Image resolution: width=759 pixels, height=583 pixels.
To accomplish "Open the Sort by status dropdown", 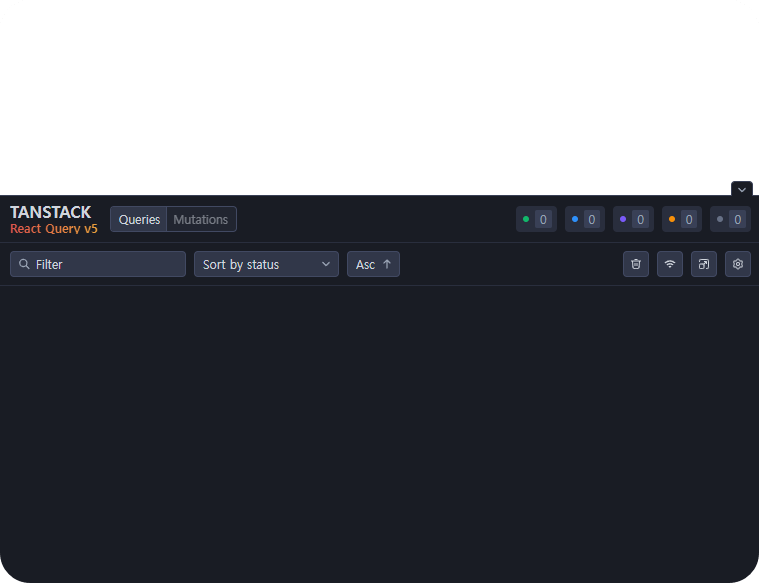I will (x=266, y=264).
